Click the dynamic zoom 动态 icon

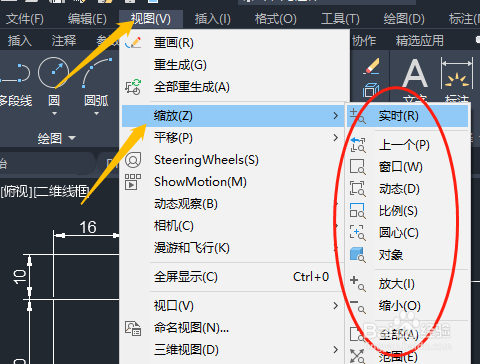click(x=358, y=189)
